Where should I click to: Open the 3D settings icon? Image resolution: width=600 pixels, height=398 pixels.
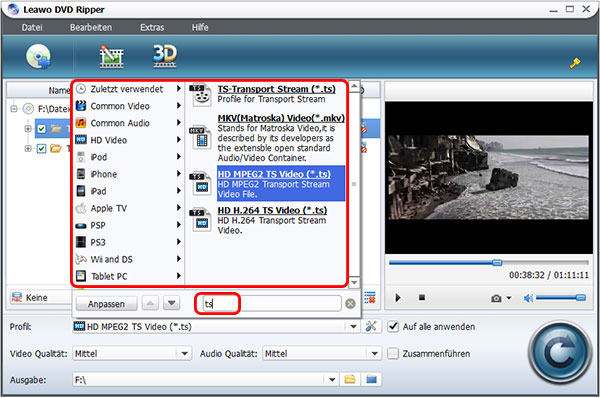(165, 56)
